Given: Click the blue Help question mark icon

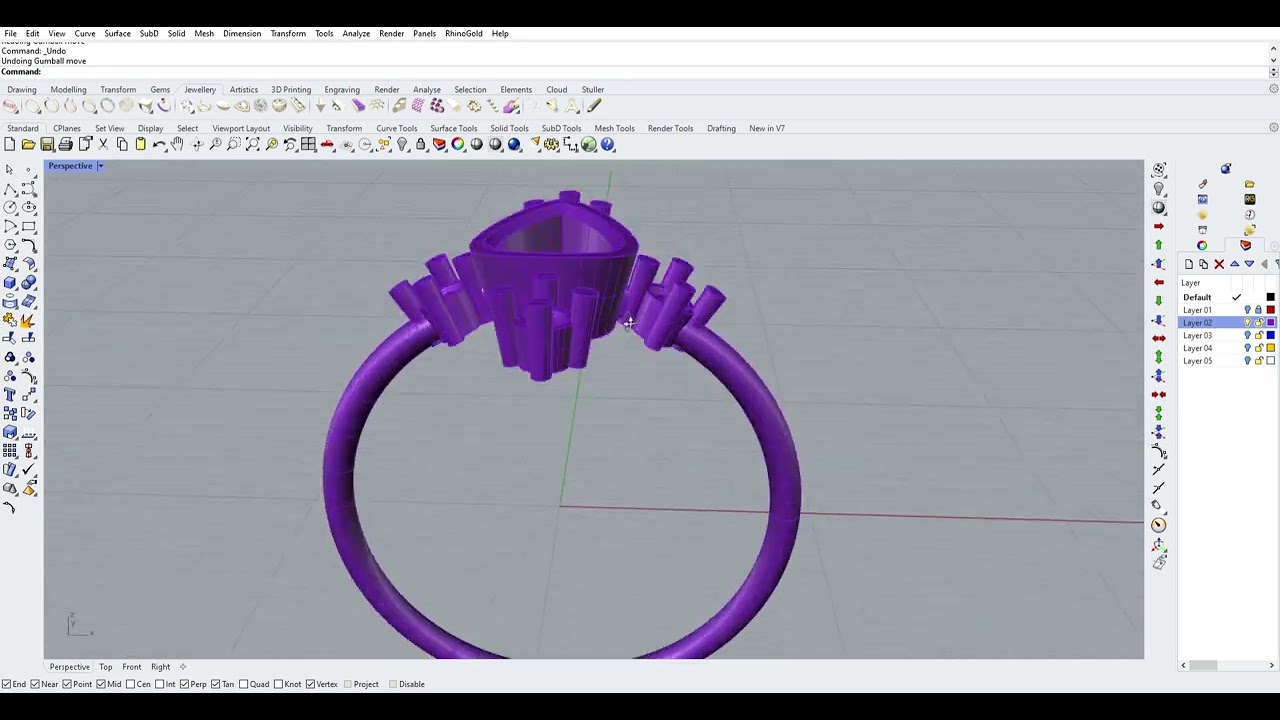Looking at the screenshot, I should tap(608, 145).
